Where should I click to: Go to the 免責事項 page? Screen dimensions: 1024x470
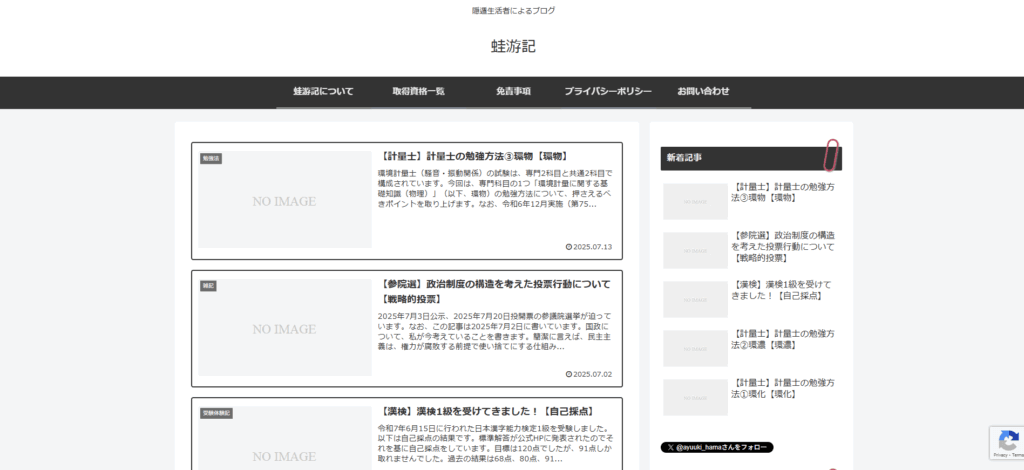(x=513, y=91)
